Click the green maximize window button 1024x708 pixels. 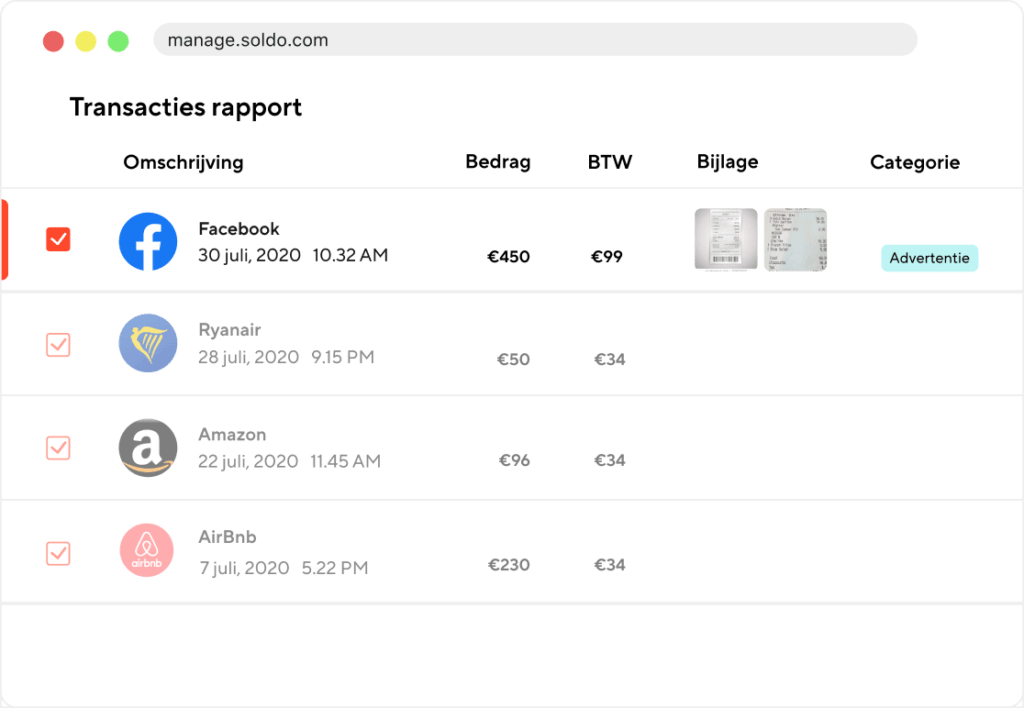(118, 41)
